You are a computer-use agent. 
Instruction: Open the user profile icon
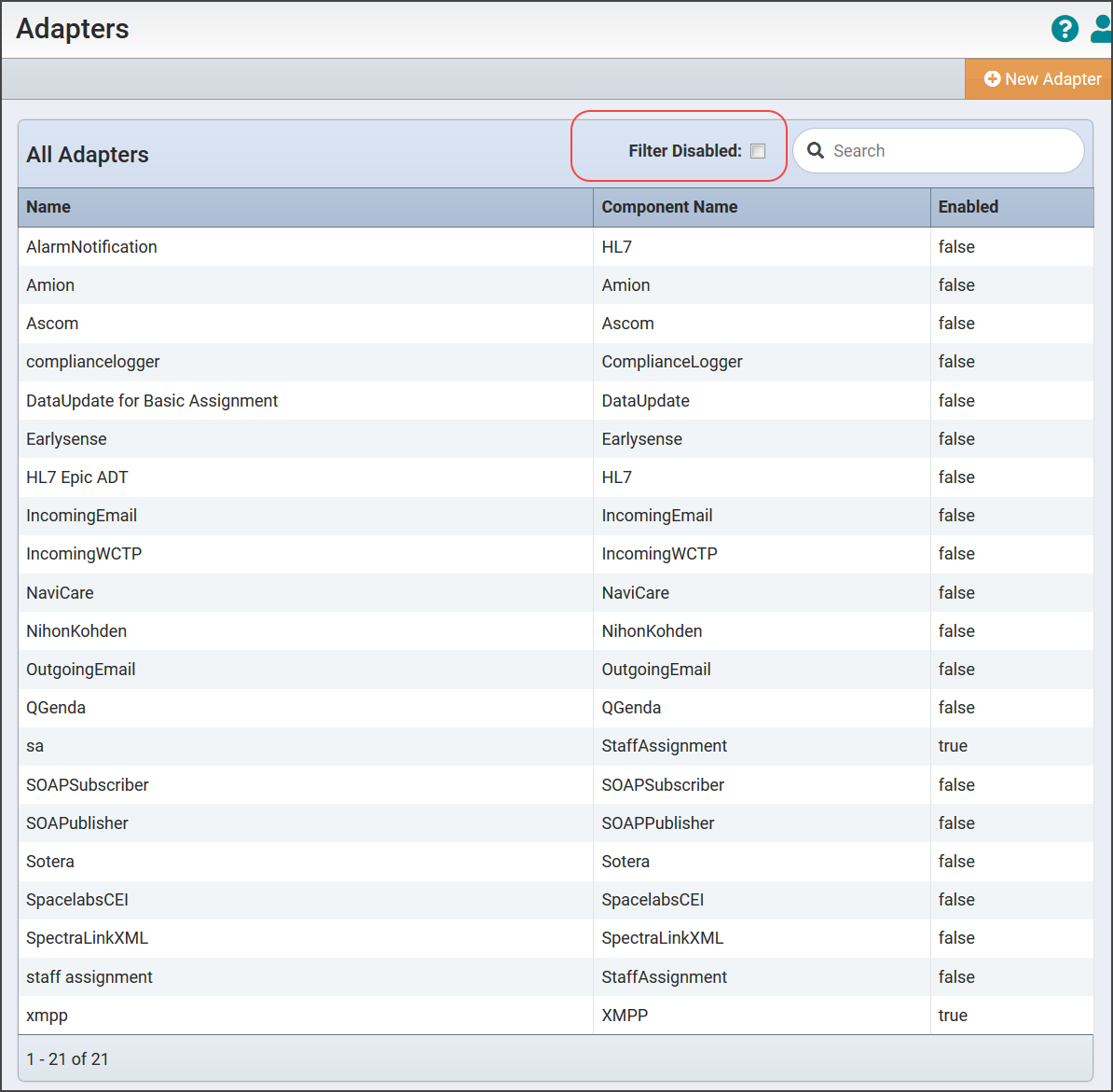click(x=1101, y=29)
